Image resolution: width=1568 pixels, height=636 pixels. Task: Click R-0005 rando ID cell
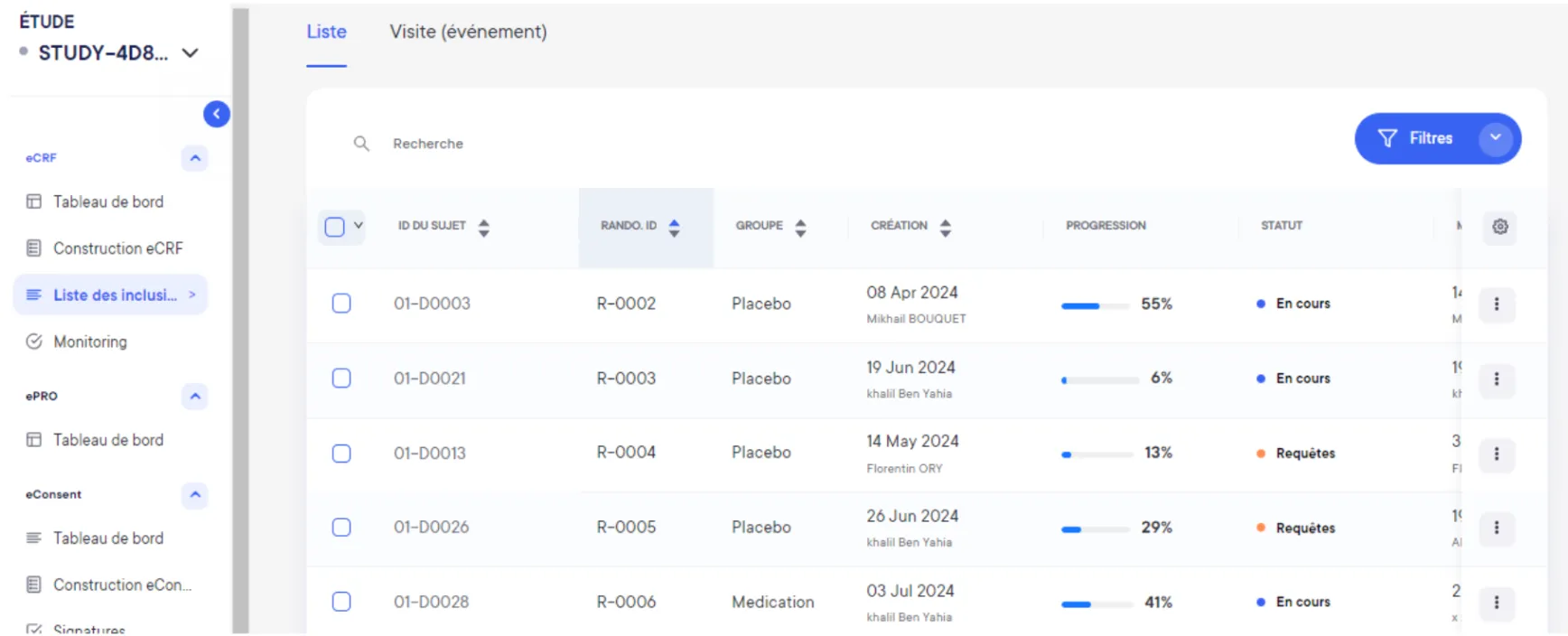click(x=626, y=528)
